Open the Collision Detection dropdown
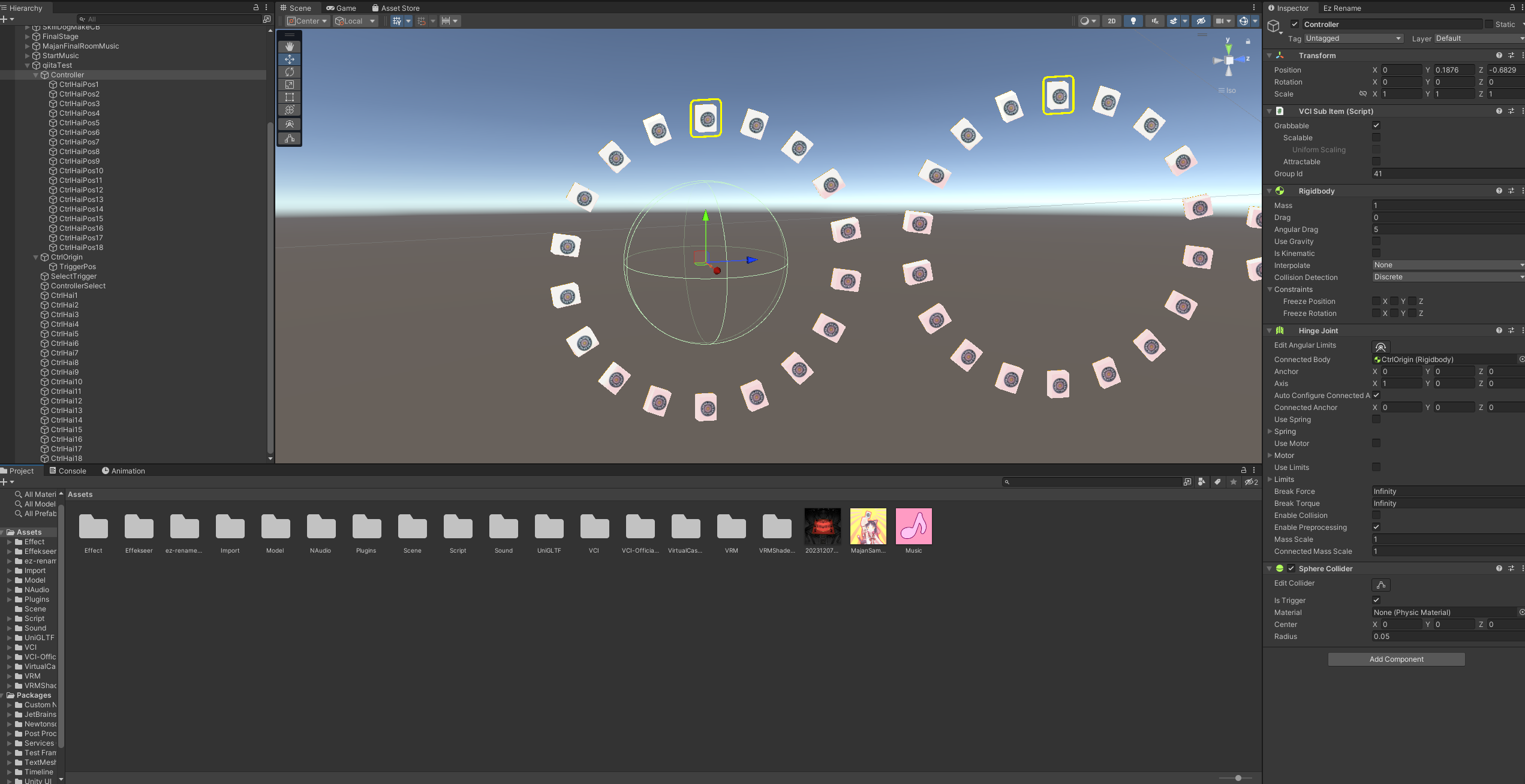Screen dimensions: 1525x784 [x=1448, y=277]
